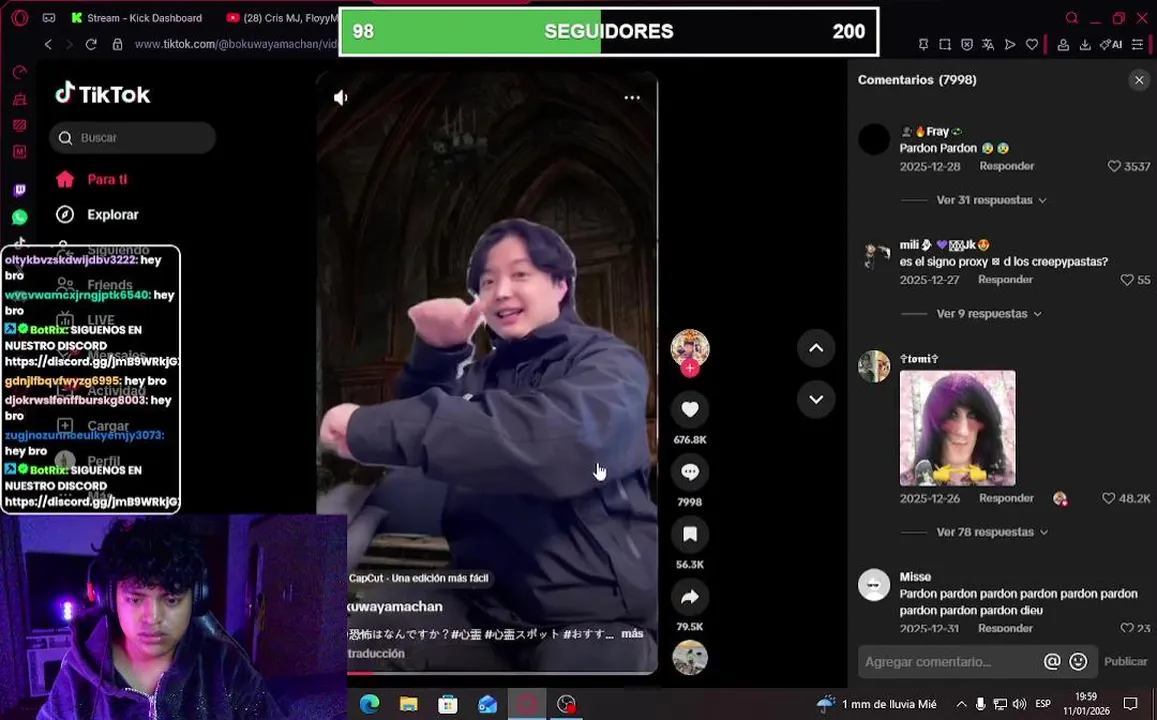
Task: Open Twitch from the Opera sidebar
Action: pos(19,190)
